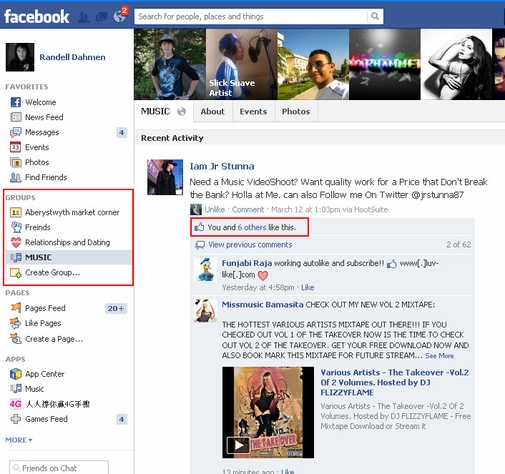Viewport: 505px width, 474px height.
Task: Unlike the Iam Jr Stunna post
Action: (215, 209)
